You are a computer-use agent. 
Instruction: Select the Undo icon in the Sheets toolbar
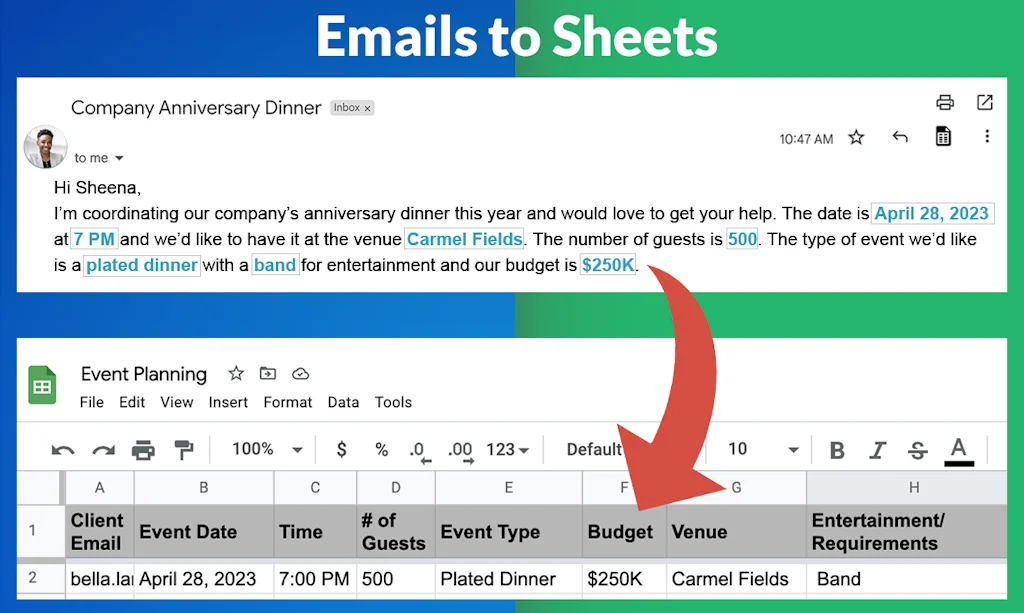[62, 450]
